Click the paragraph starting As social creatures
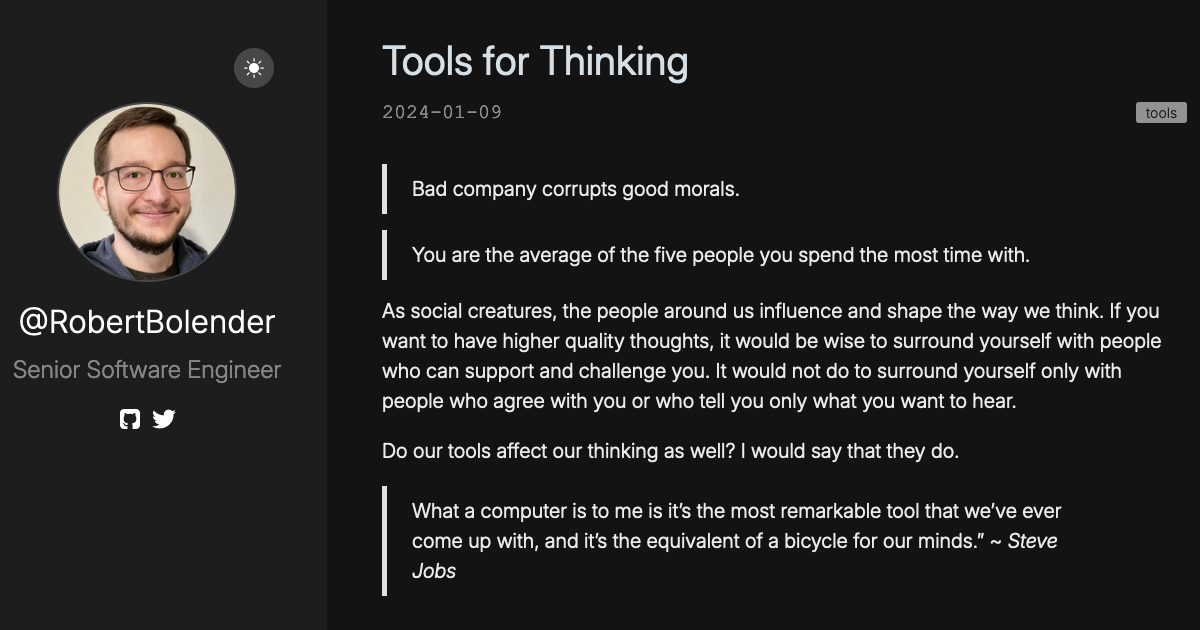 tap(770, 356)
